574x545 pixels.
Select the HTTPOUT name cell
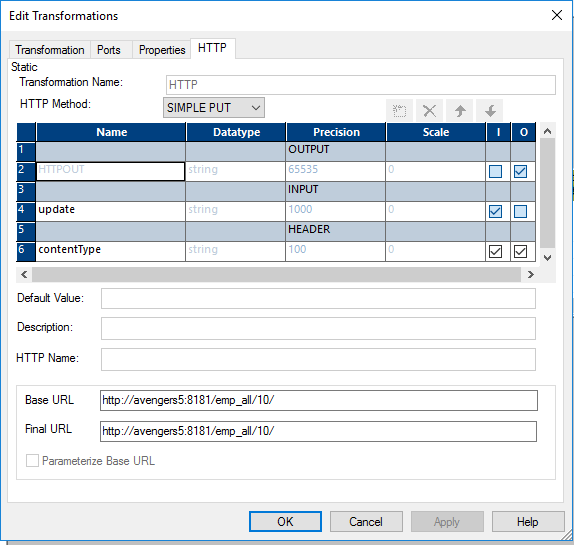(x=111, y=171)
